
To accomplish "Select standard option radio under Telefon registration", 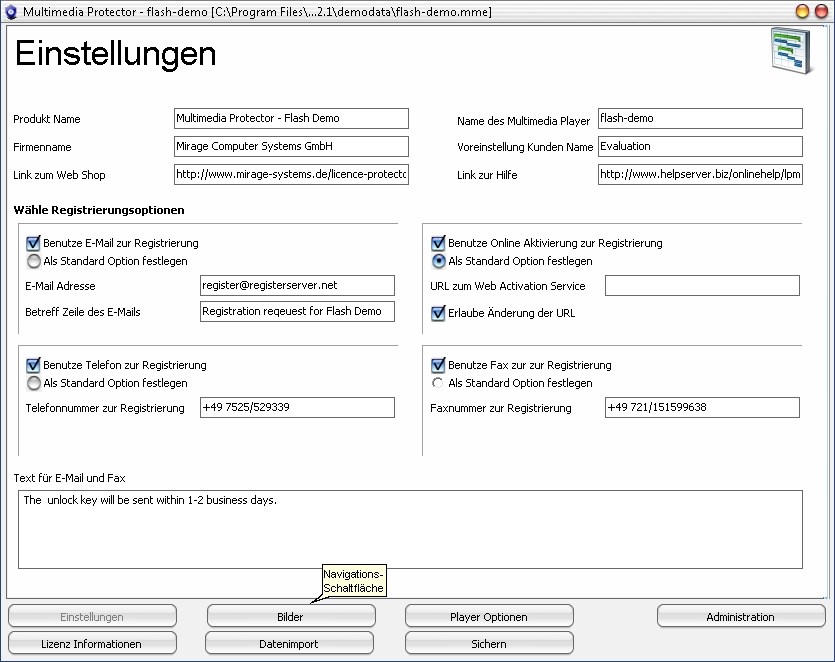I will pyautogui.click(x=34, y=383).
